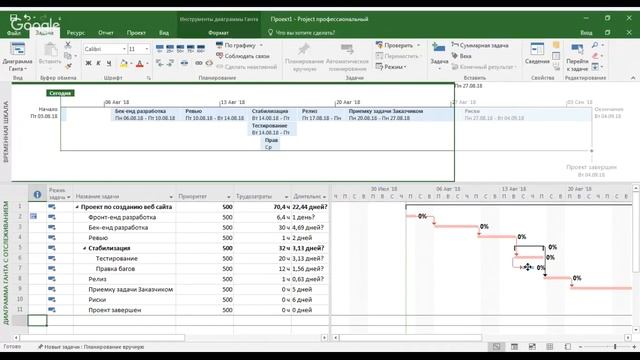The height and width of the screenshot is (360, 640).
Task: Open the font size 11 dropdown
Action: (147, 49)
